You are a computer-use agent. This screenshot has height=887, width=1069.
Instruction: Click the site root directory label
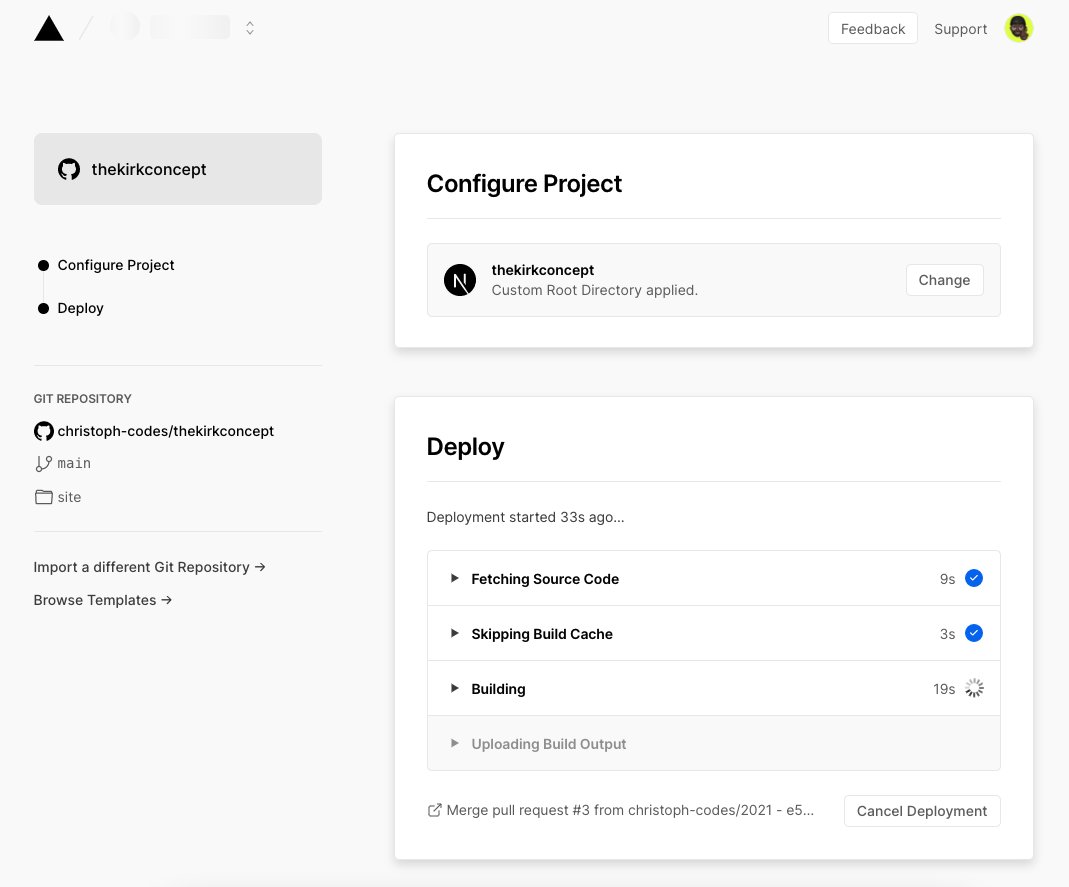coord(69,497)
